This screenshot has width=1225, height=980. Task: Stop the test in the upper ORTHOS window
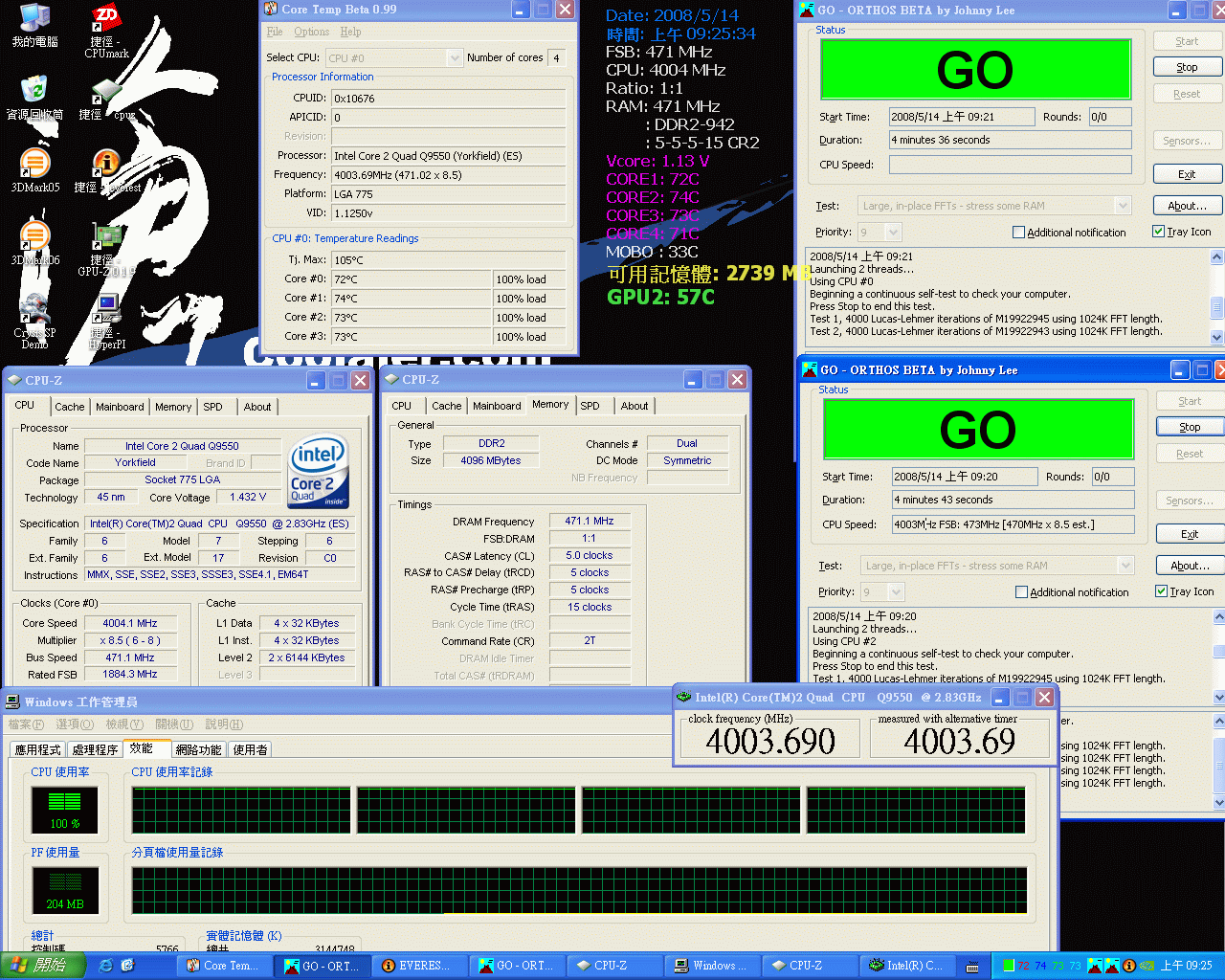(x=1187, y=67)
